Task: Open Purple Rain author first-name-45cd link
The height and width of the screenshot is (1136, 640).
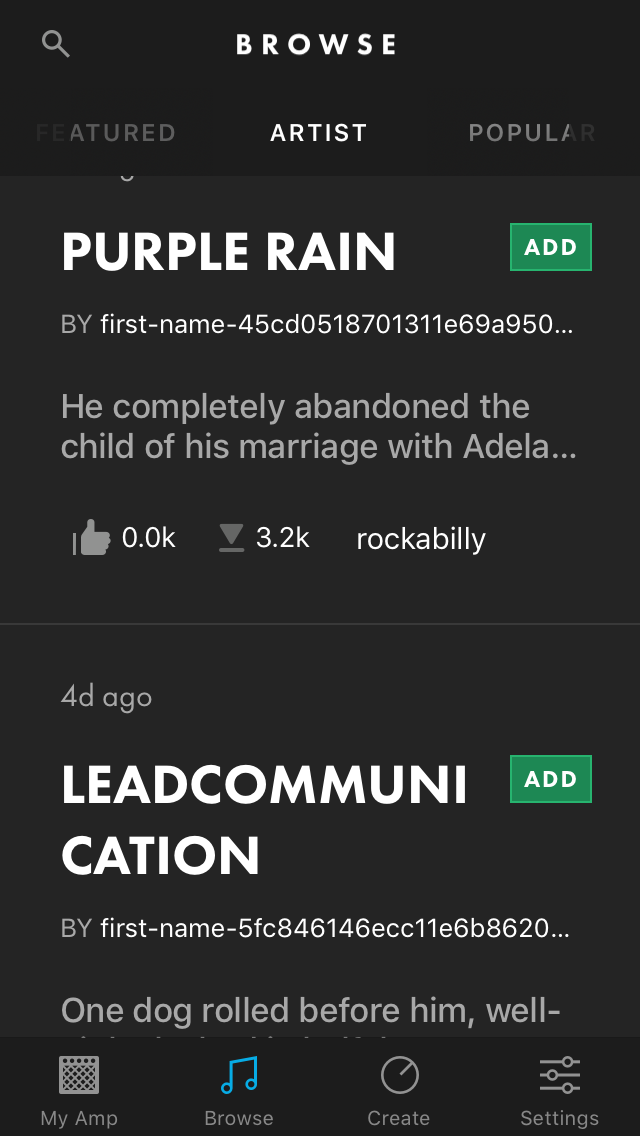Action: (336, 325)
